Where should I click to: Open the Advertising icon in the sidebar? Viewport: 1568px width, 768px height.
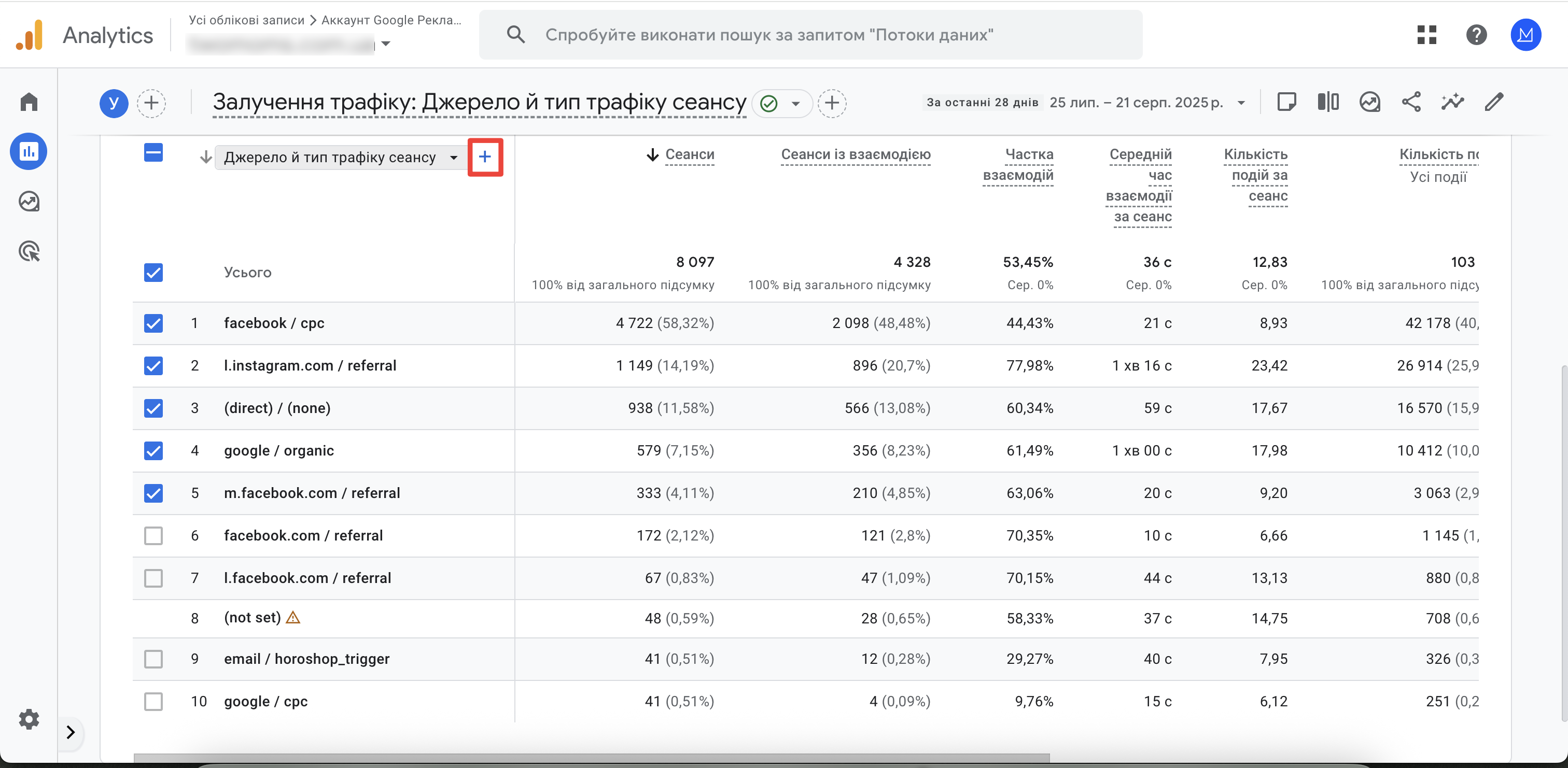[x=29, y=251]
